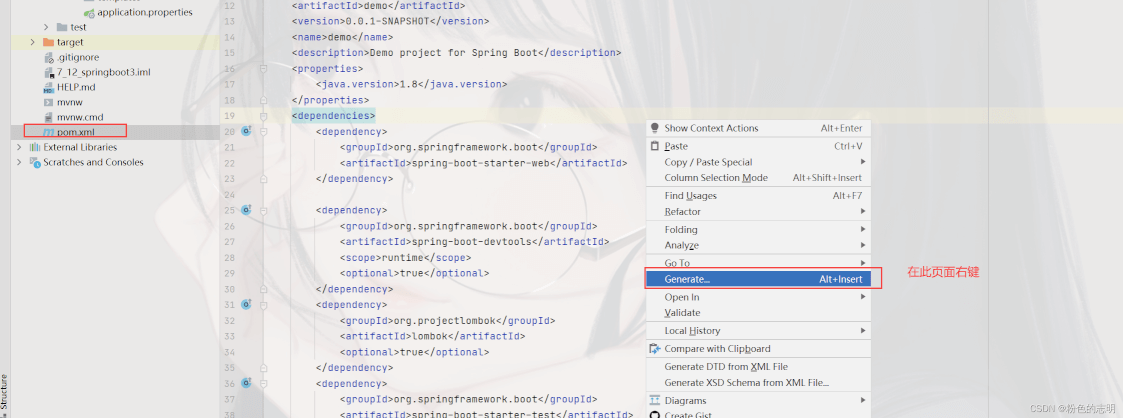Click the Show Context Actions lightbulb icon

pyautogui.click(x=655, y=128)
